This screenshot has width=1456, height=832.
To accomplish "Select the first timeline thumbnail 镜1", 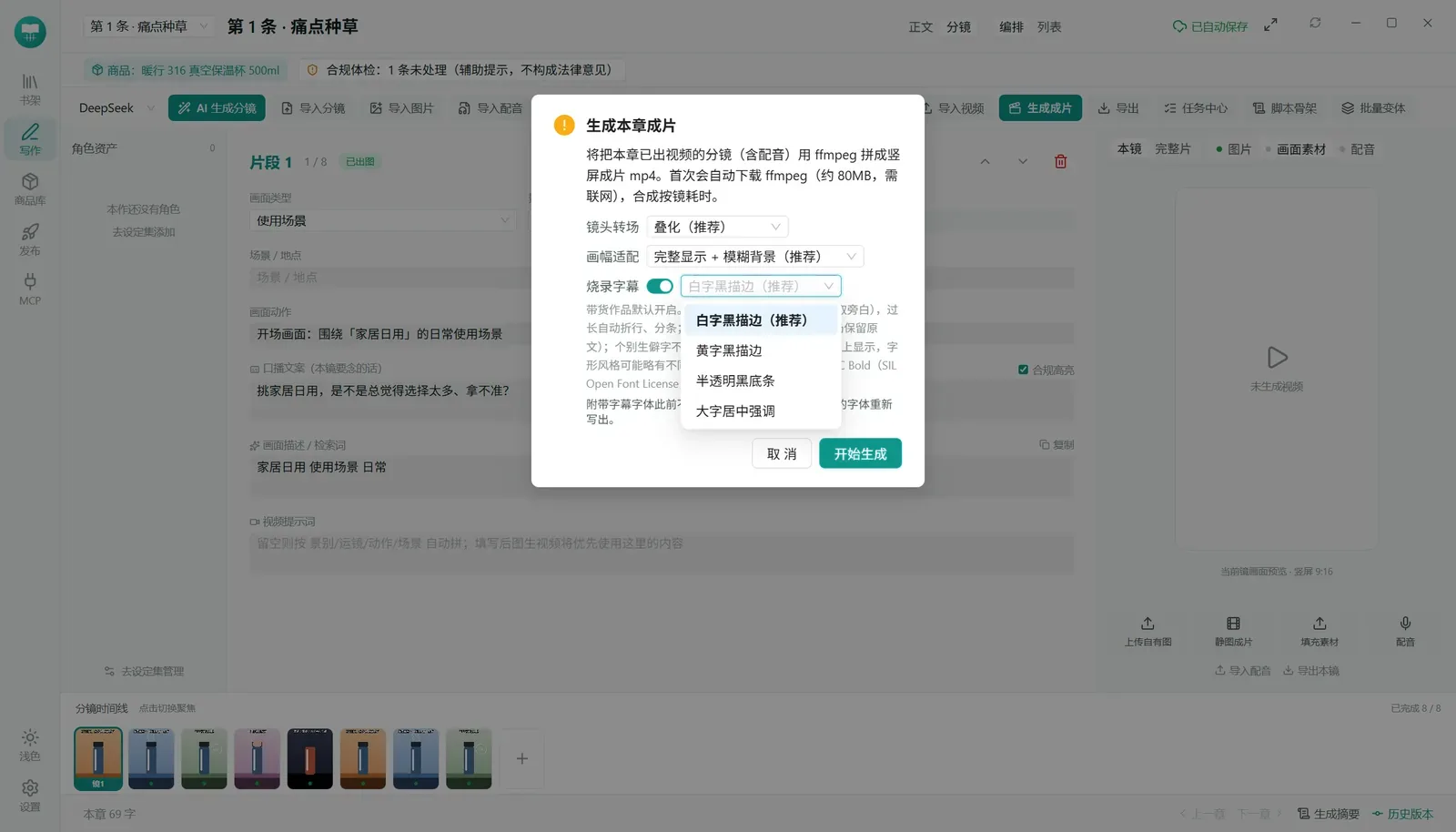I will tap(98, 758).
